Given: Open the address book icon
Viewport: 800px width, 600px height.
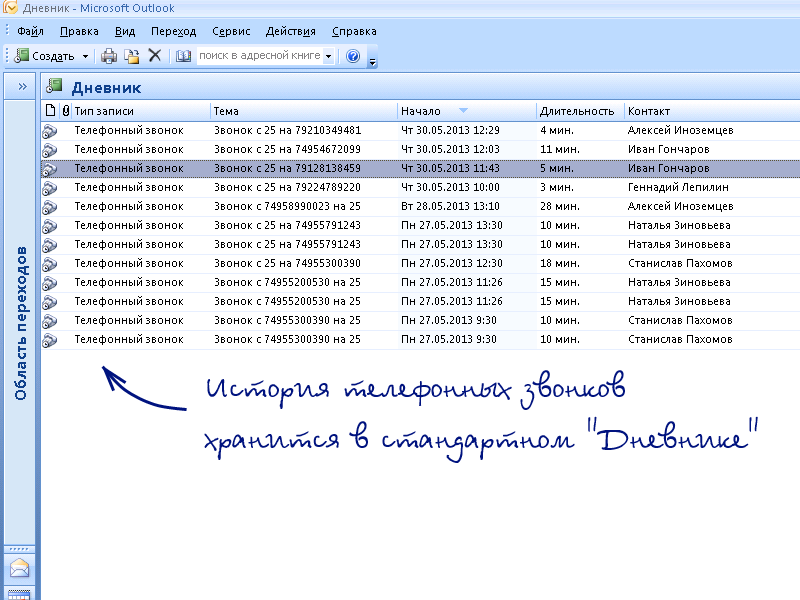Looking at the screenshot, I should (183, 56).
